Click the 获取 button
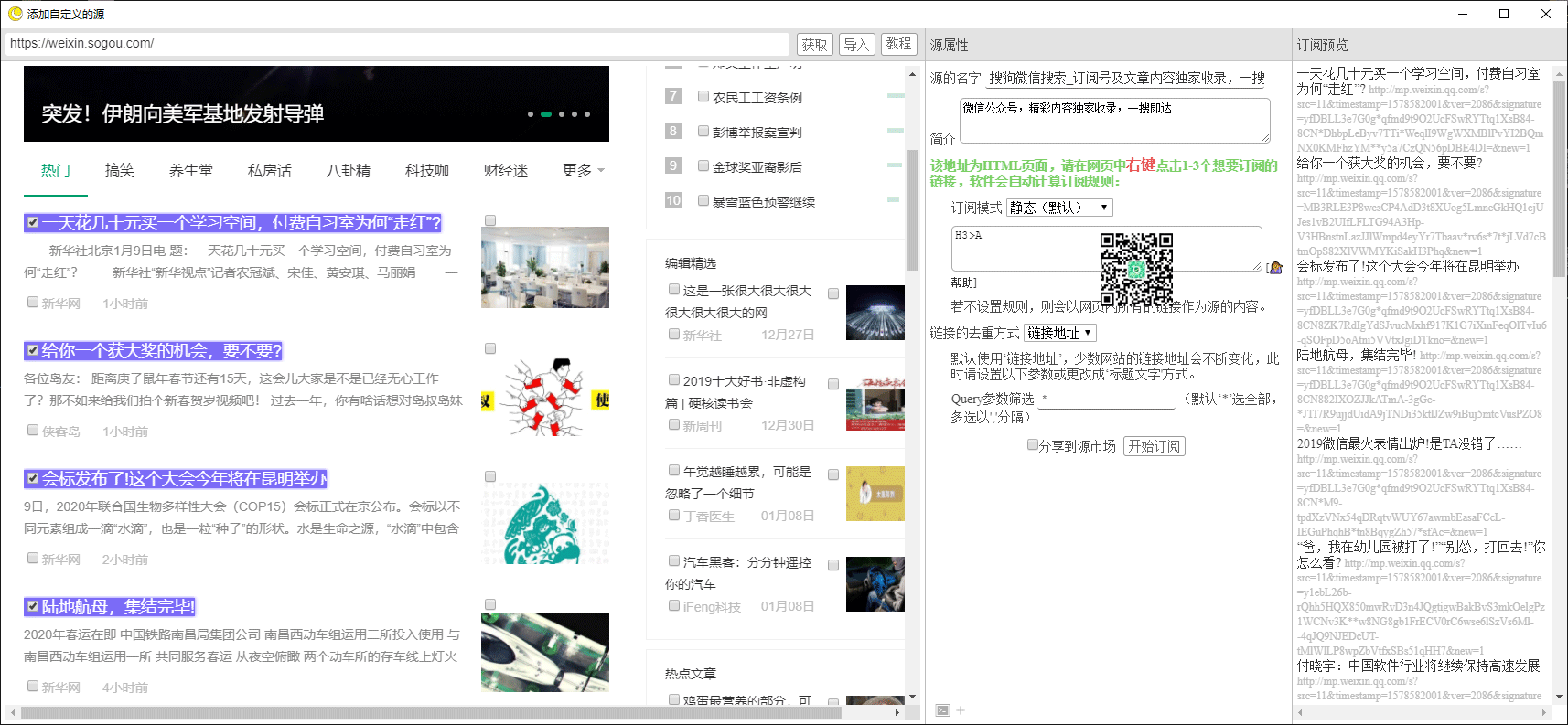Image resolution: width=1568 pixels, height=725 pixels. 814,44
